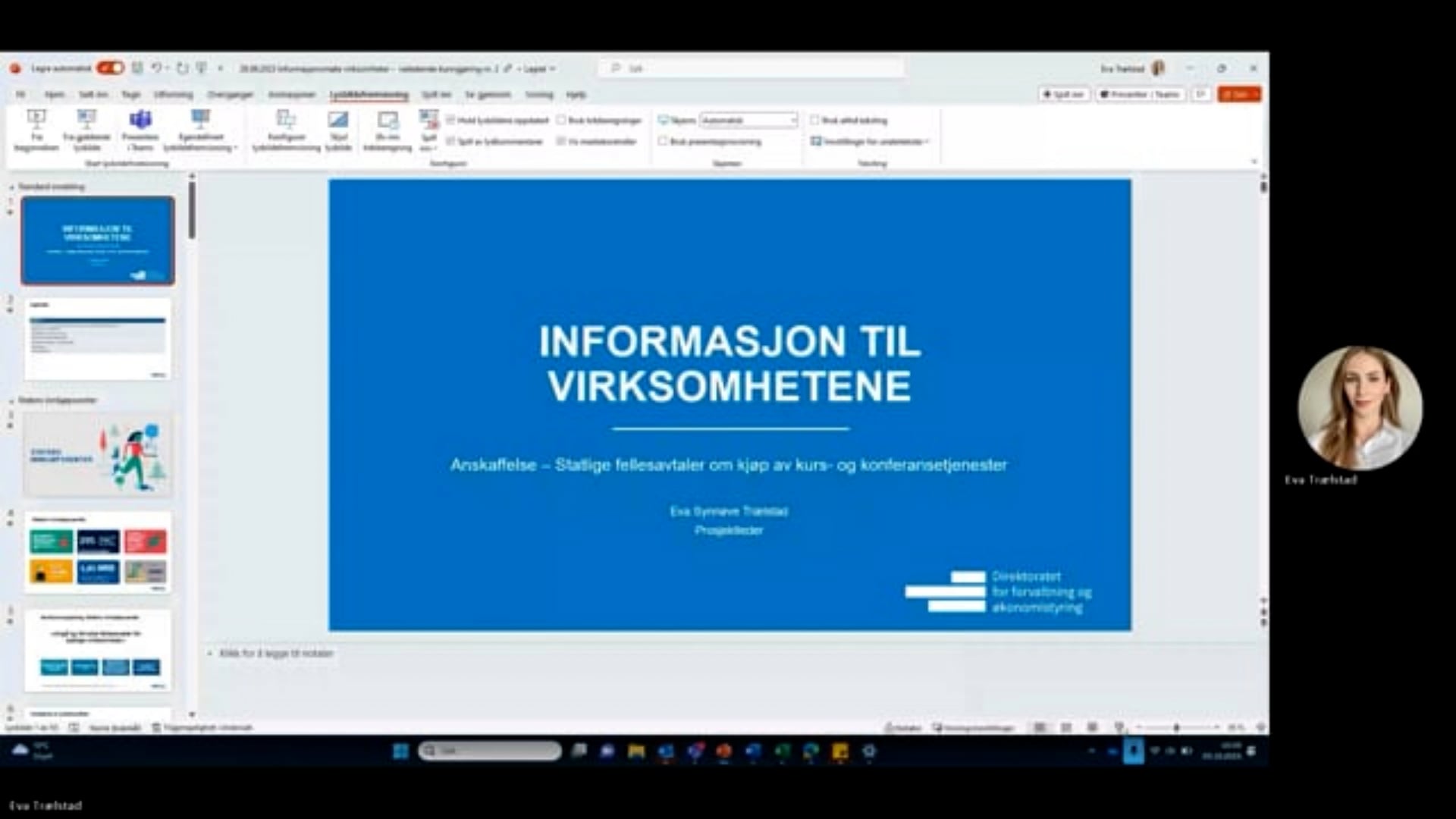Collapse Standard inndeling section
This screenshot has width=1456, height=819.
[x=11, y=187]
